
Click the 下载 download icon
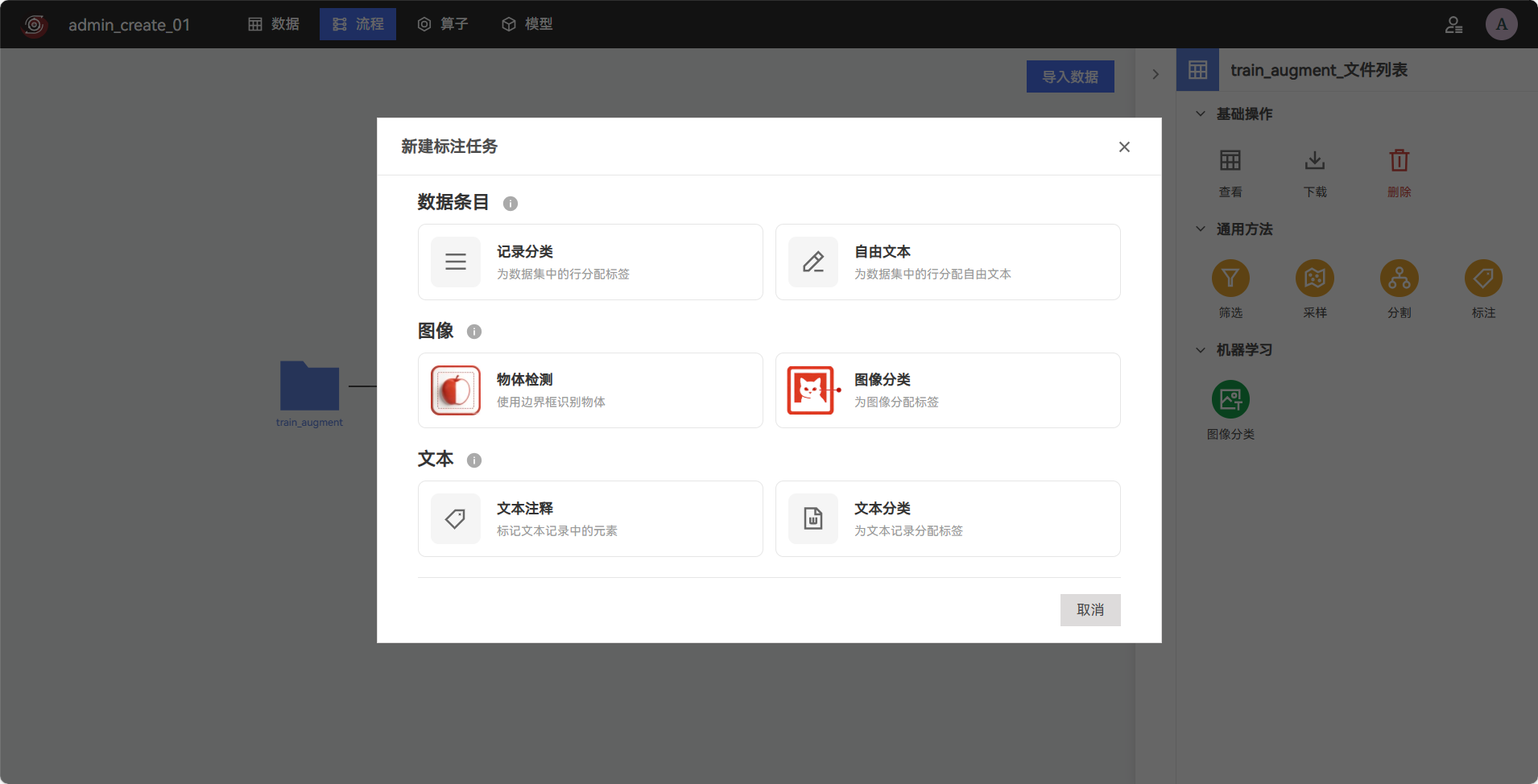click(x=1315, y=160)
